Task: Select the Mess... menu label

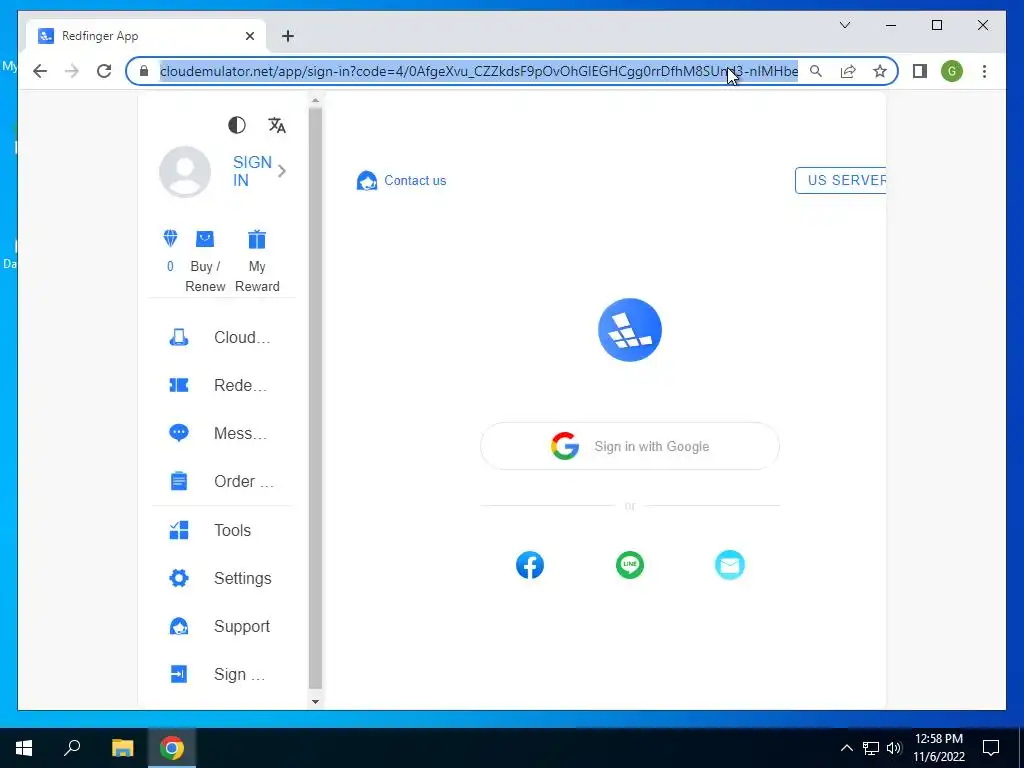Action: tap(240, 434)
